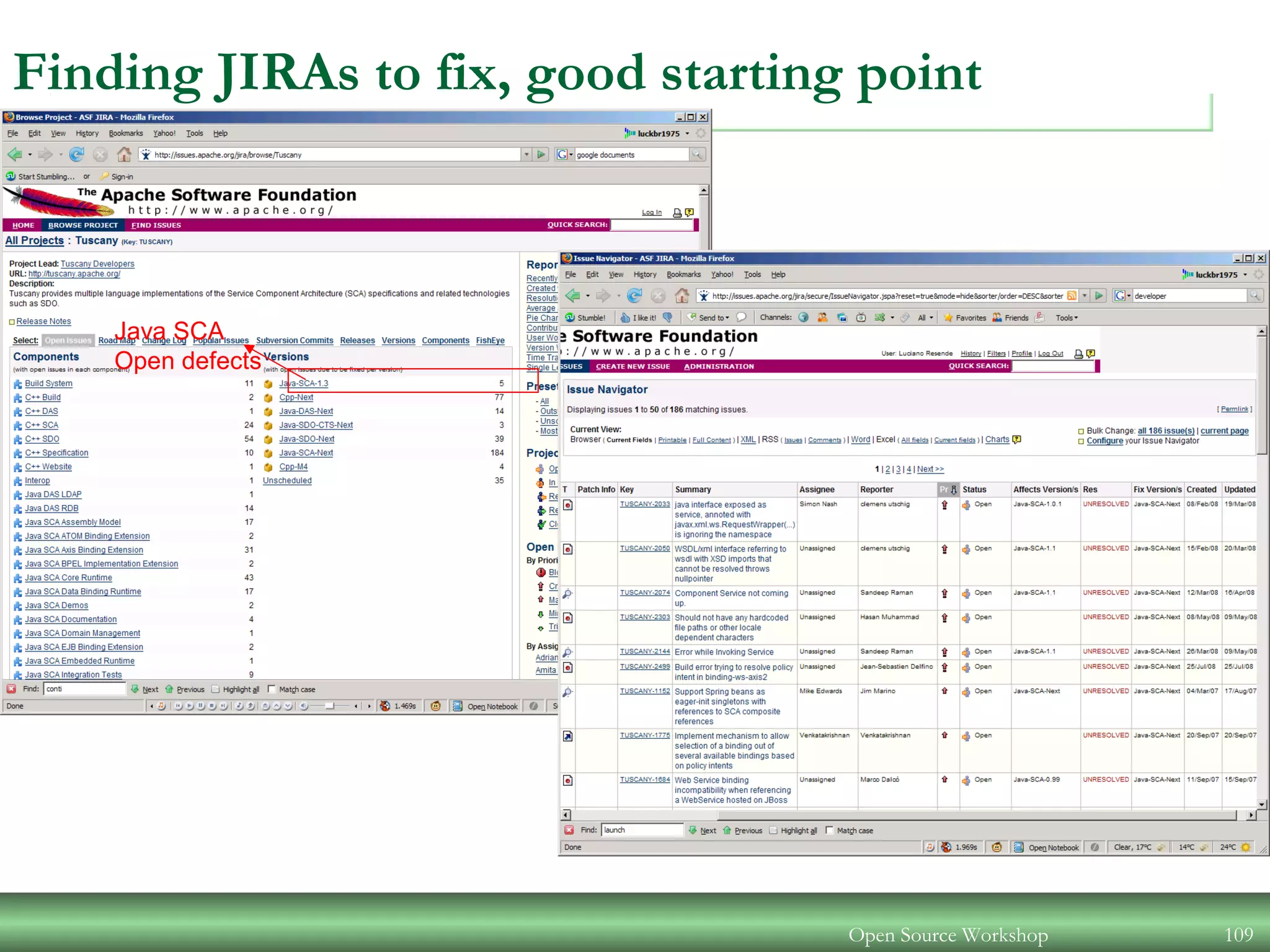Toggle Highlight all in Browse Project find bar

coord(235,689)
